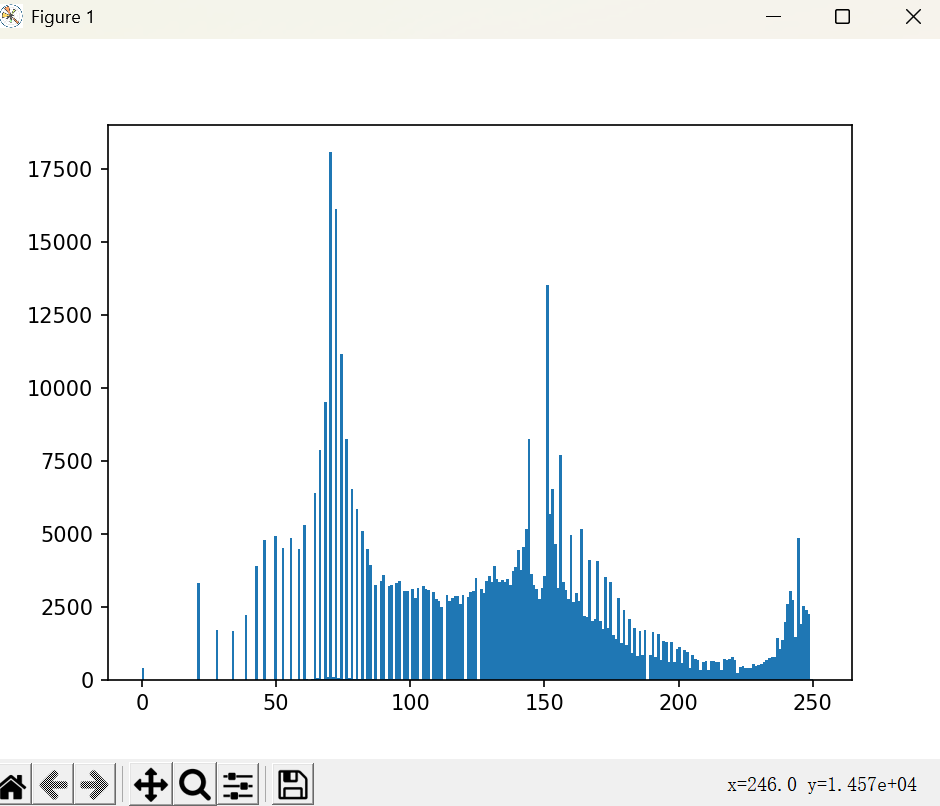Click the y-axis label 2500

point(67,607)
